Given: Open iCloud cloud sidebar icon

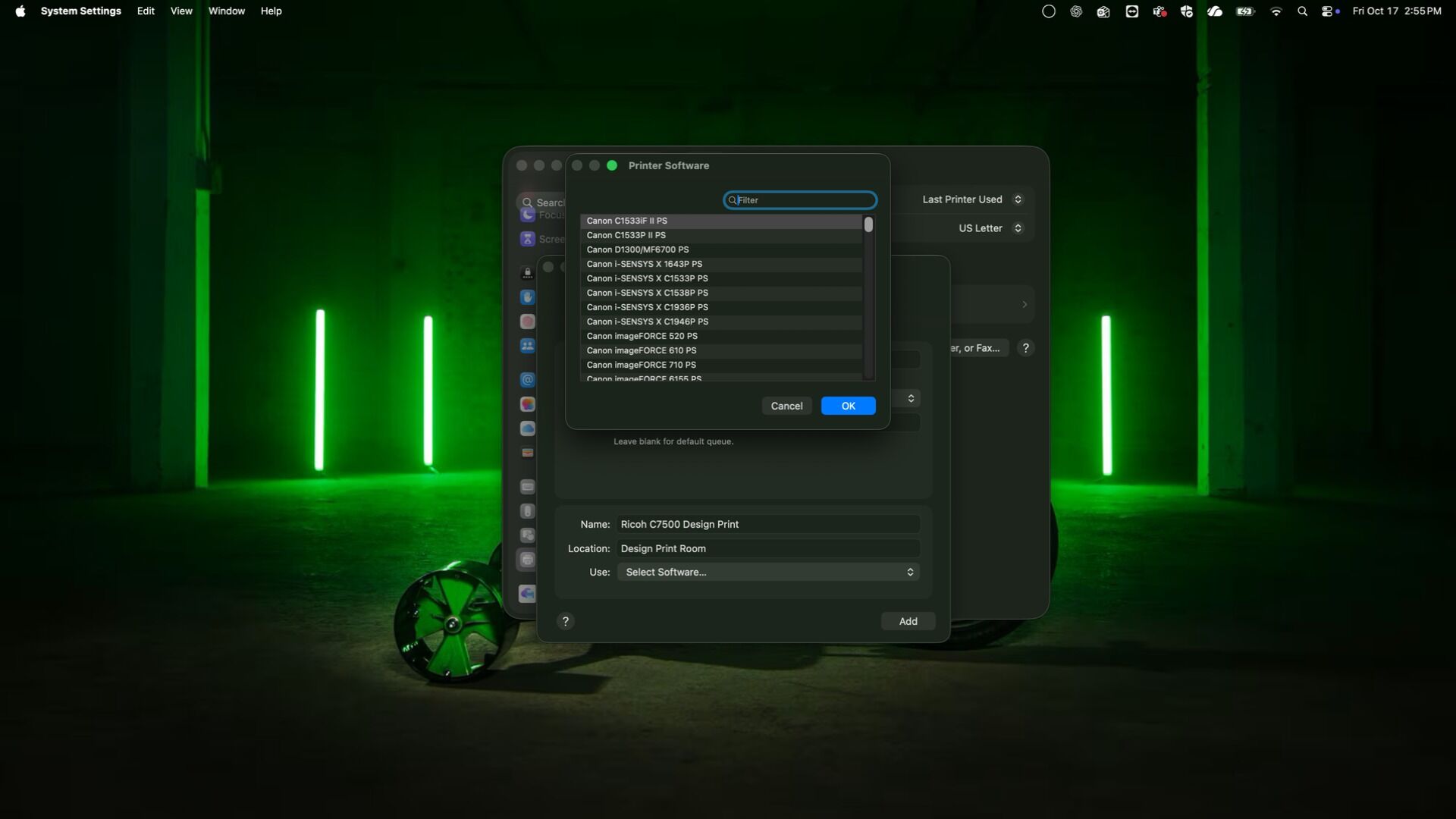Looking at the screenshot, I should point(528,428).
